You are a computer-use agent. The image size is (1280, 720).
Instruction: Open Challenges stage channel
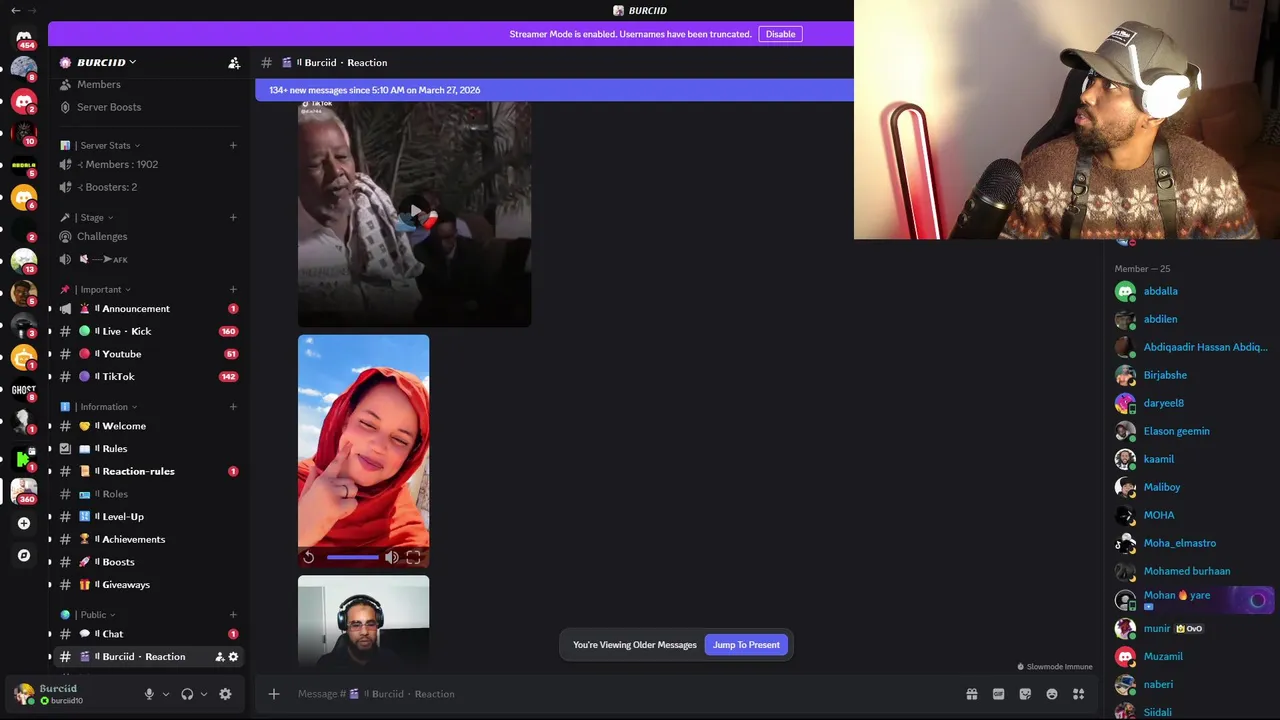pos(148,237)
